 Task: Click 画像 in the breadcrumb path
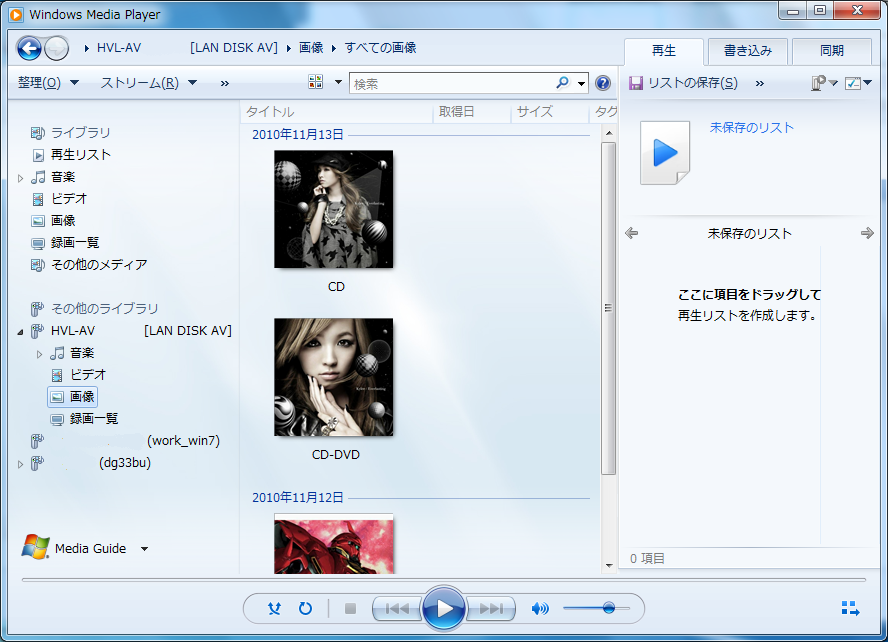(311, 48)
